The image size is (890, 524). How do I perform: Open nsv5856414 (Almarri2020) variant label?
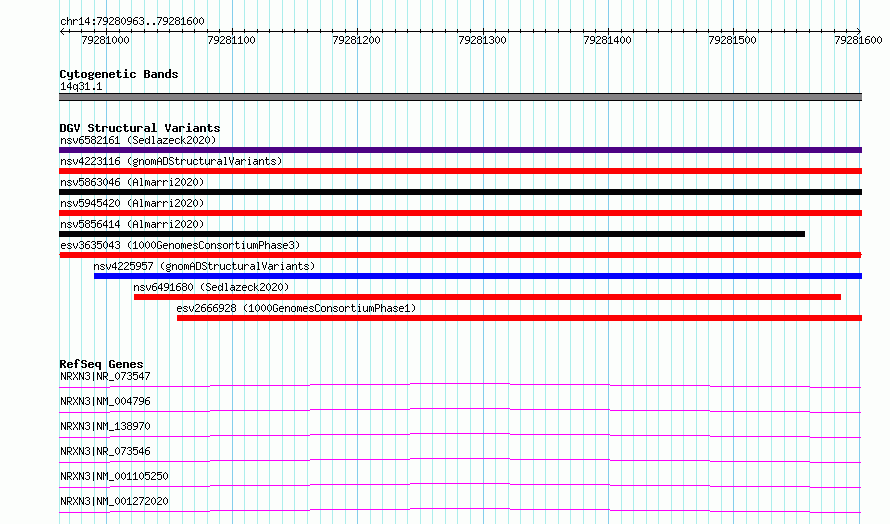click(132, 224)
